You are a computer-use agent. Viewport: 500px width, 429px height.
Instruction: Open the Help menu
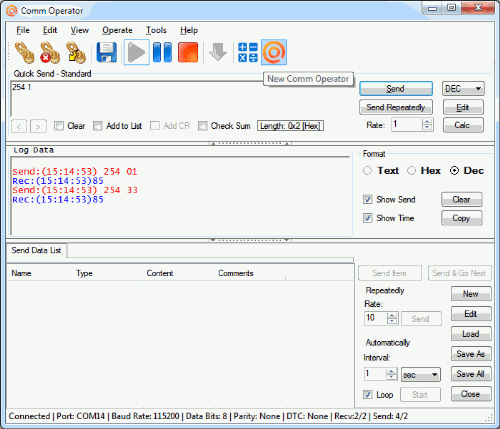tap(189, 30)
